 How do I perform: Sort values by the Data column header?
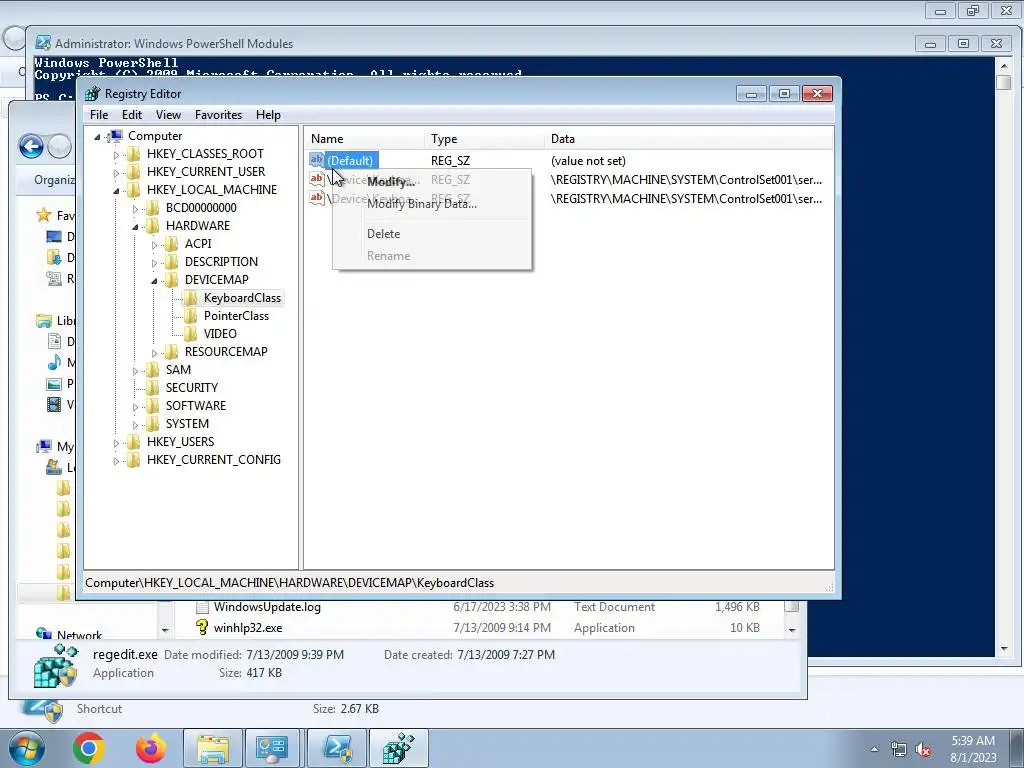pyautogui.click(x=689, y=139)
